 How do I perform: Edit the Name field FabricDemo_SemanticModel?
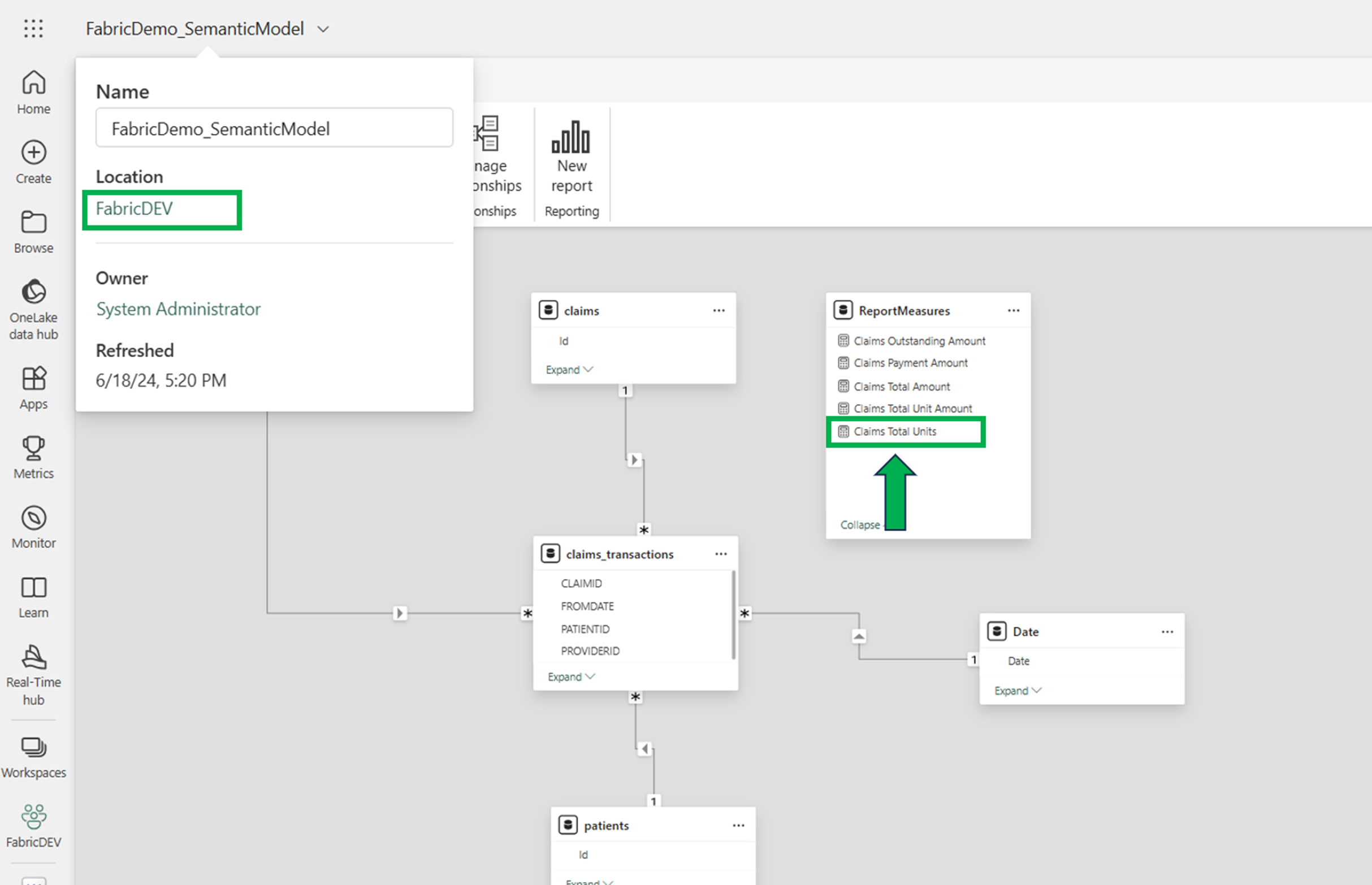274,128
